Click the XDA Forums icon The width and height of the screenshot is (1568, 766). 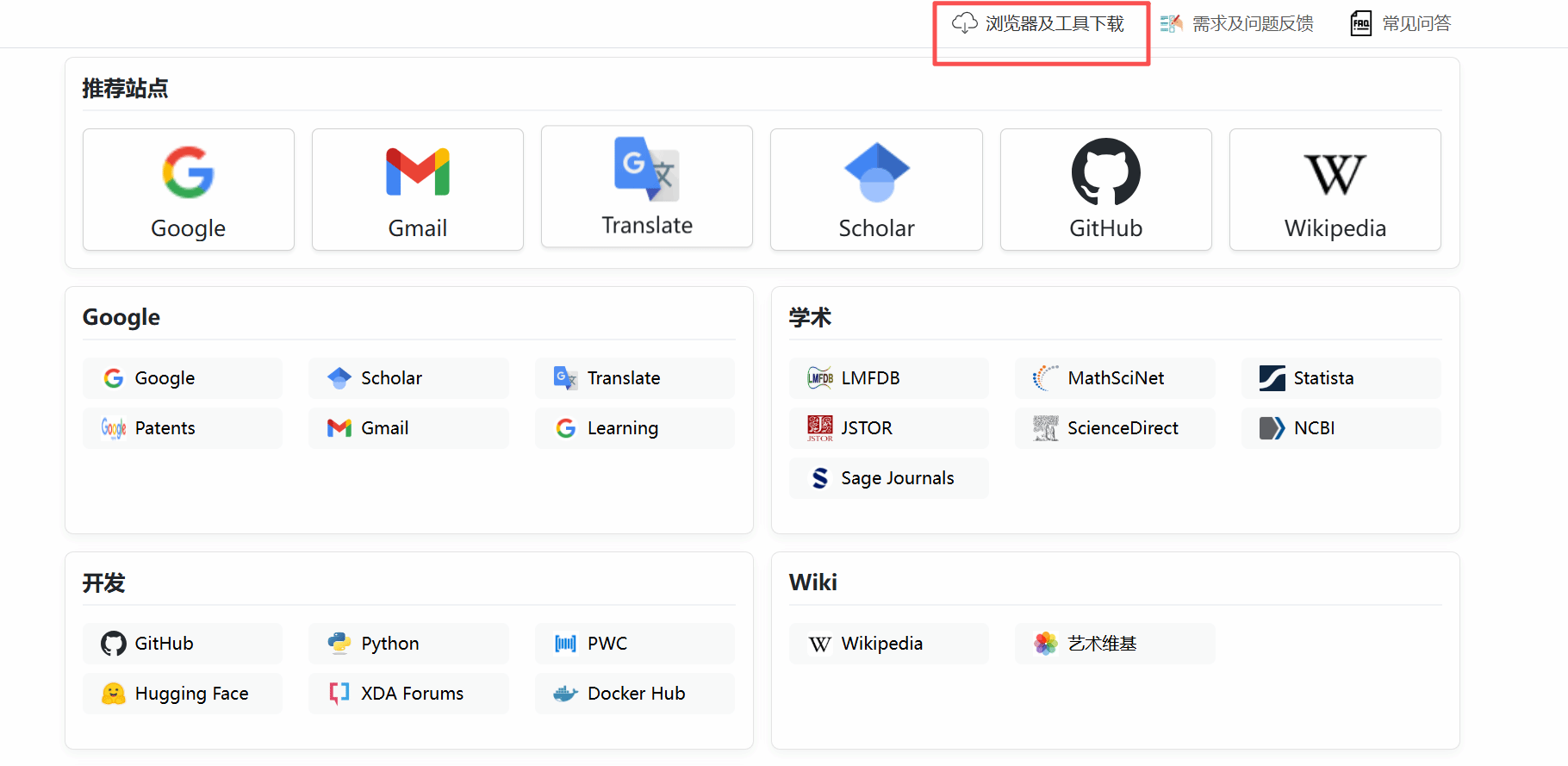coord(339,694)
